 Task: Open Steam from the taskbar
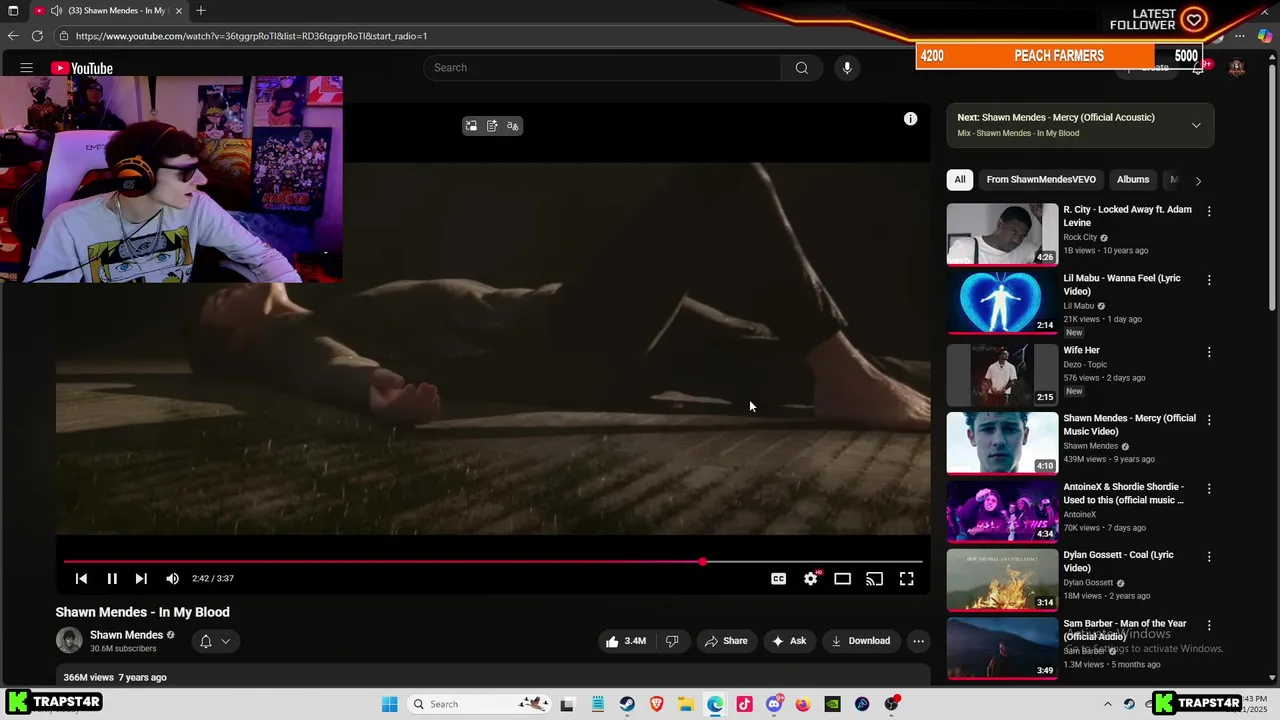pos(627,704)
